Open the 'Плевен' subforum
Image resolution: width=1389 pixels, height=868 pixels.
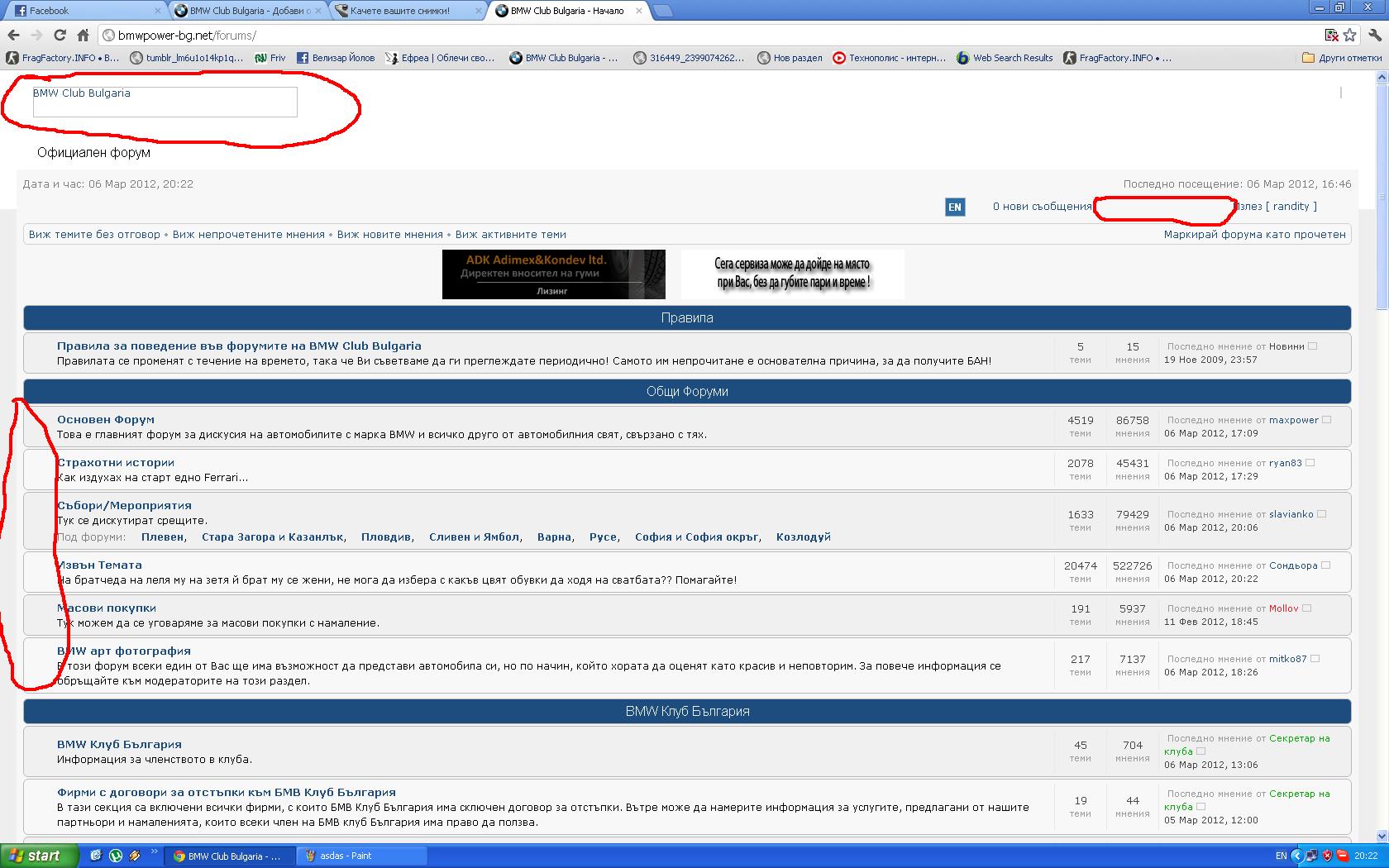[x=163, y=537]
